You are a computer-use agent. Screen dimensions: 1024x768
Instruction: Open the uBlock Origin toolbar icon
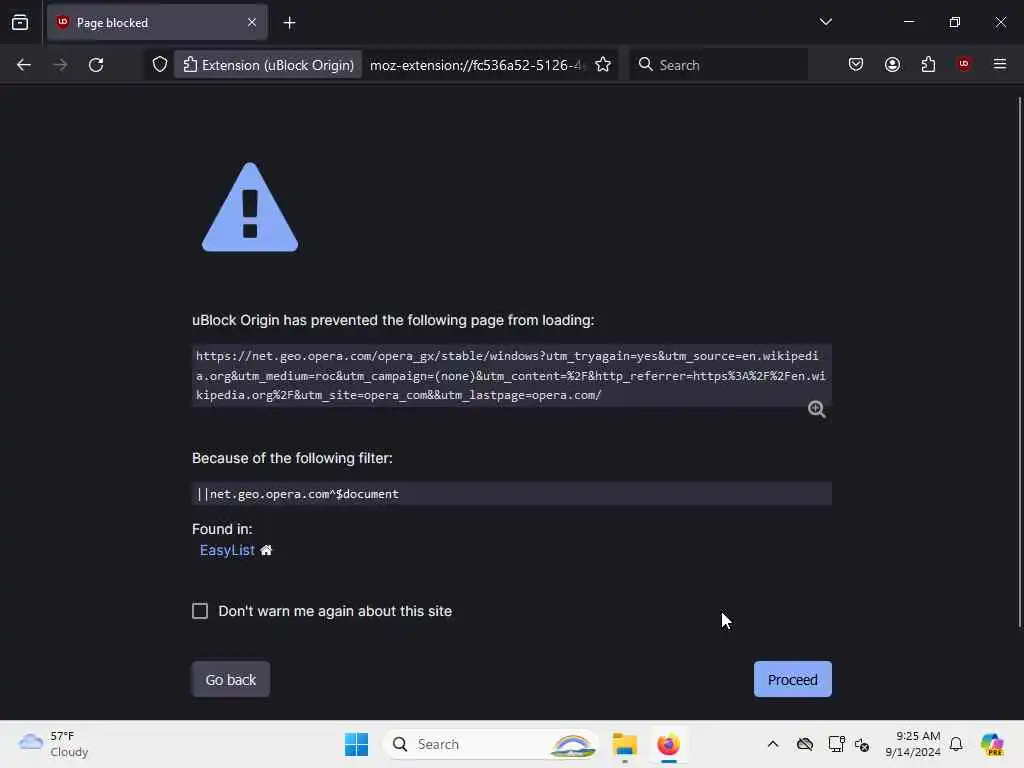click(964, 63)
